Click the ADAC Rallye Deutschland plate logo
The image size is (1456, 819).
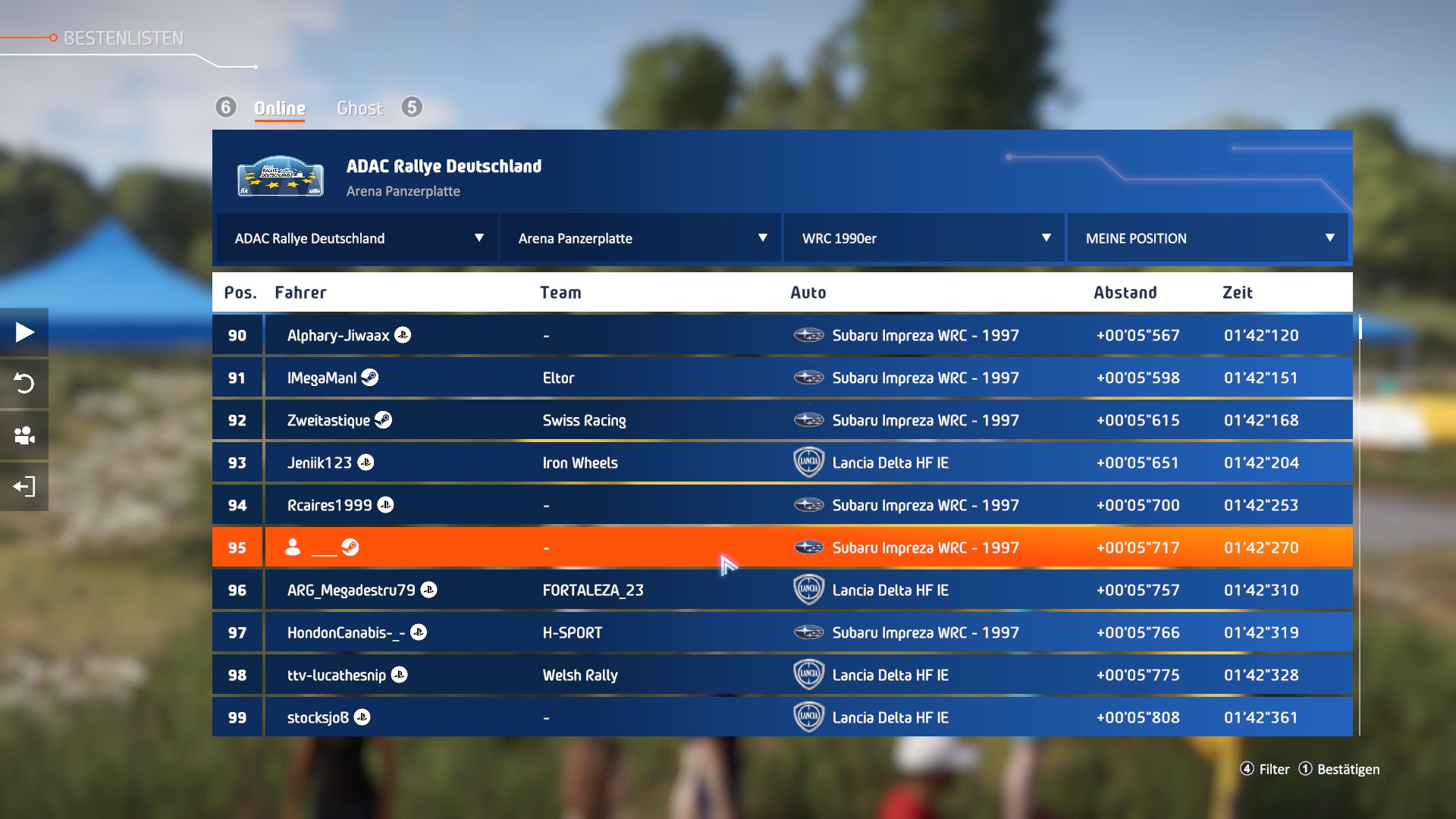pyautogui.click(x=281, y=177)
